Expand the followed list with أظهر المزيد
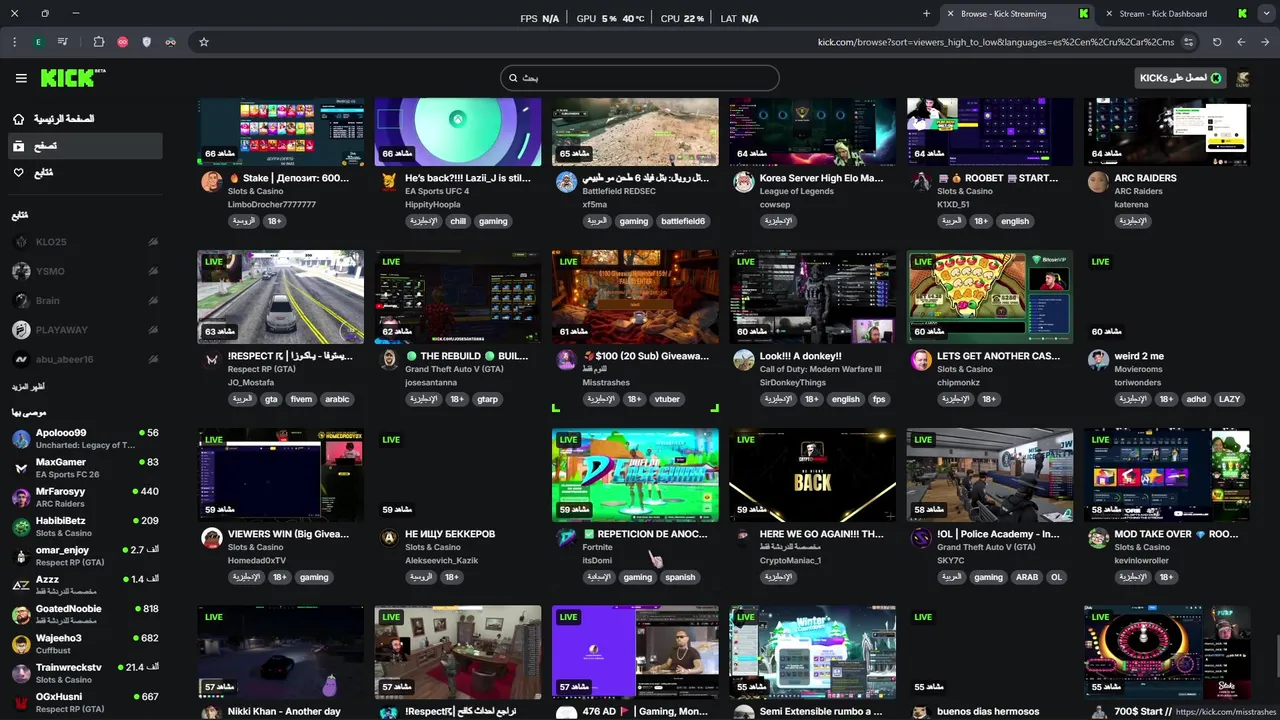Image resolution: width=1280 pixels, height=720 pixels. pos(28,386)
